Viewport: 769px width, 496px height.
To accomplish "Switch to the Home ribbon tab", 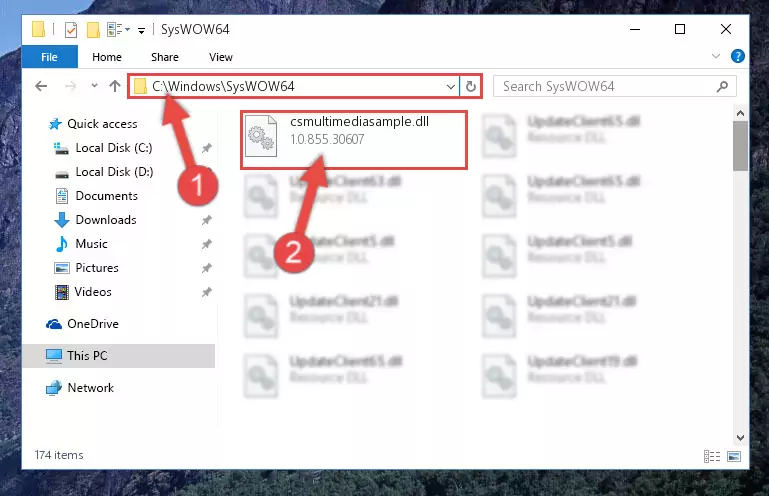I will 107,57.
